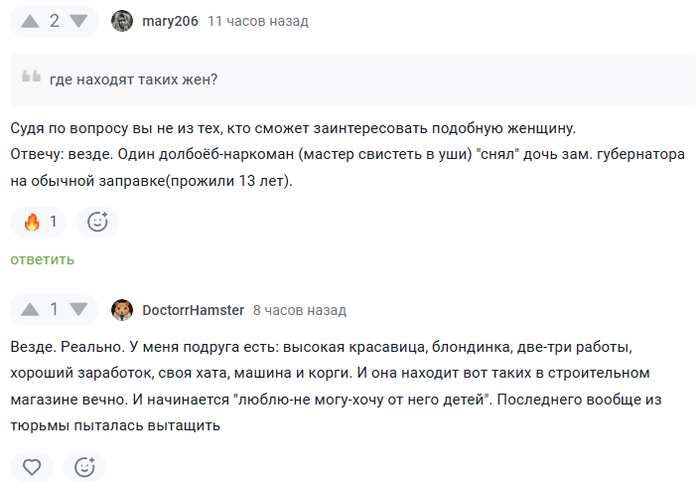This screenshot has height=487, width=700.
Task: View DoctorrHamster's hamster avatar
Action: [122, 310]
